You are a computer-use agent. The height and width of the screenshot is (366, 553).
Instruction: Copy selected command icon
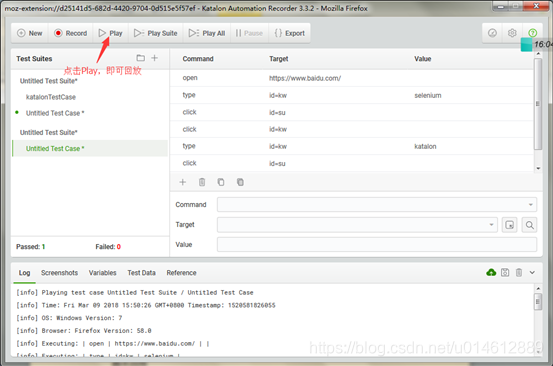pyautogui.click(x=221, y=182)
